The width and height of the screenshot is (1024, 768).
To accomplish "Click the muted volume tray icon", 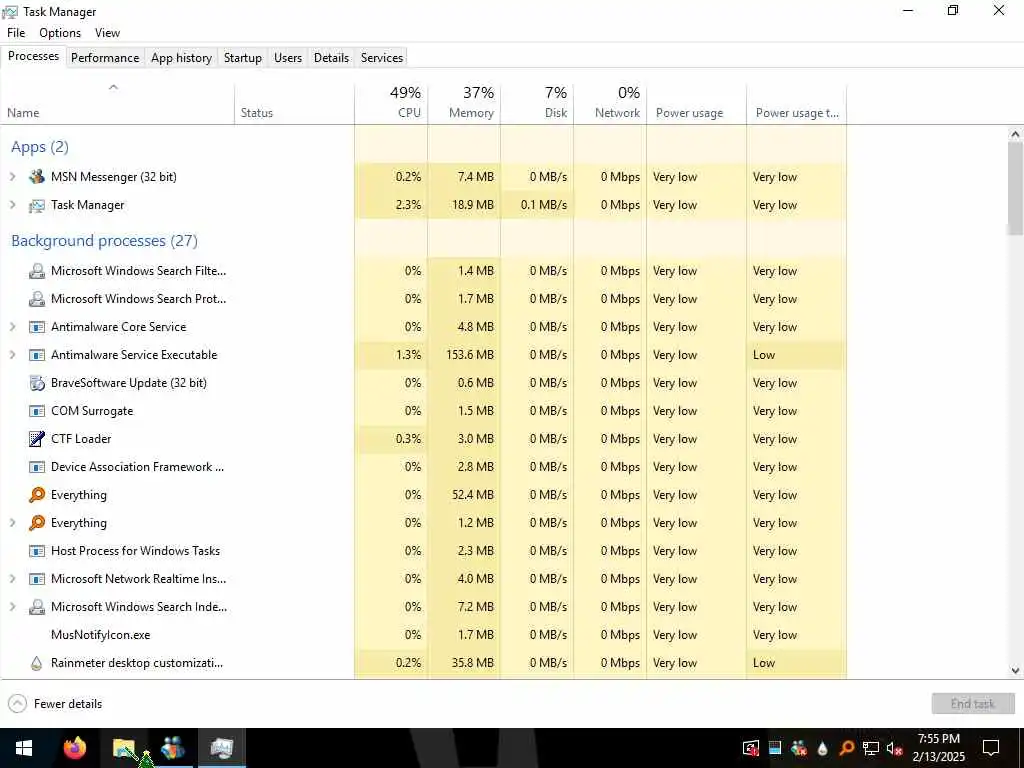I will pos(894,748).
